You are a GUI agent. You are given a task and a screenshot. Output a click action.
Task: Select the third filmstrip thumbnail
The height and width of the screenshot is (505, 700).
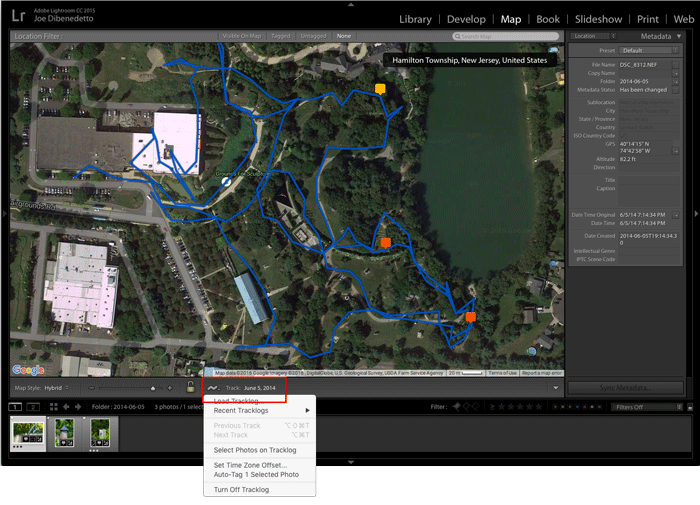tap(100, 433)
